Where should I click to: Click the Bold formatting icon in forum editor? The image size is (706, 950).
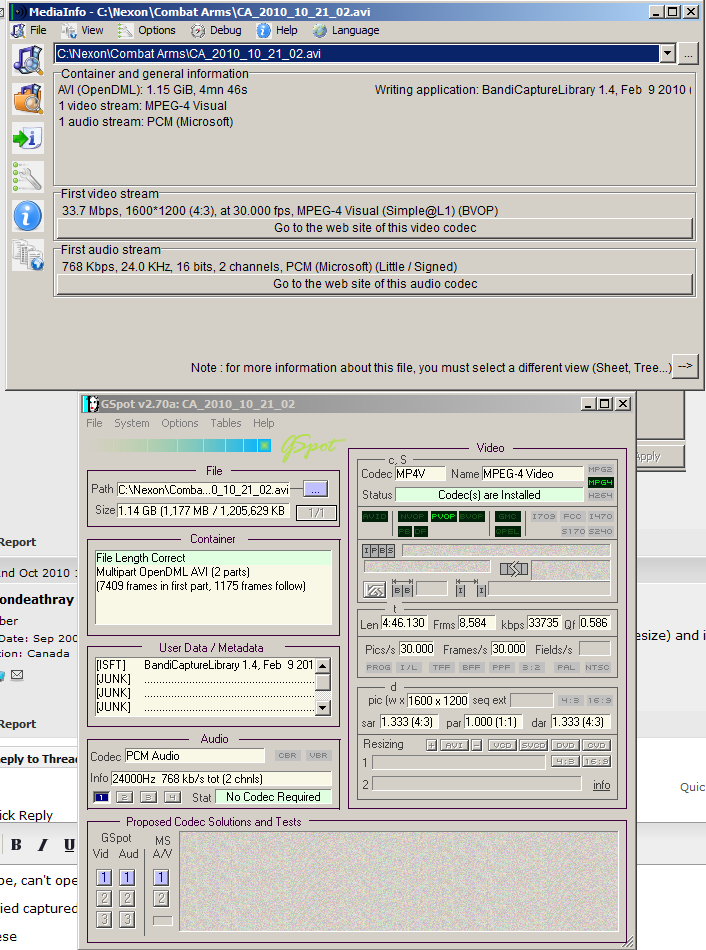point(16,845)
